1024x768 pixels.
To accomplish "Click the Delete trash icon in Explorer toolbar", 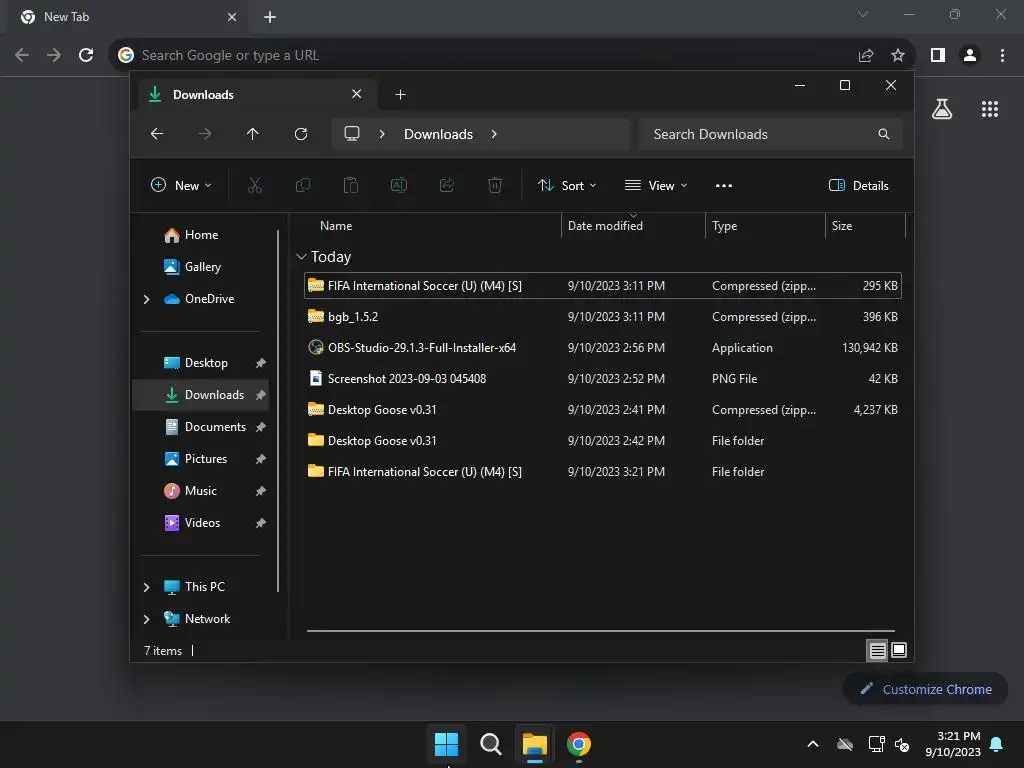I will (495, 185).
